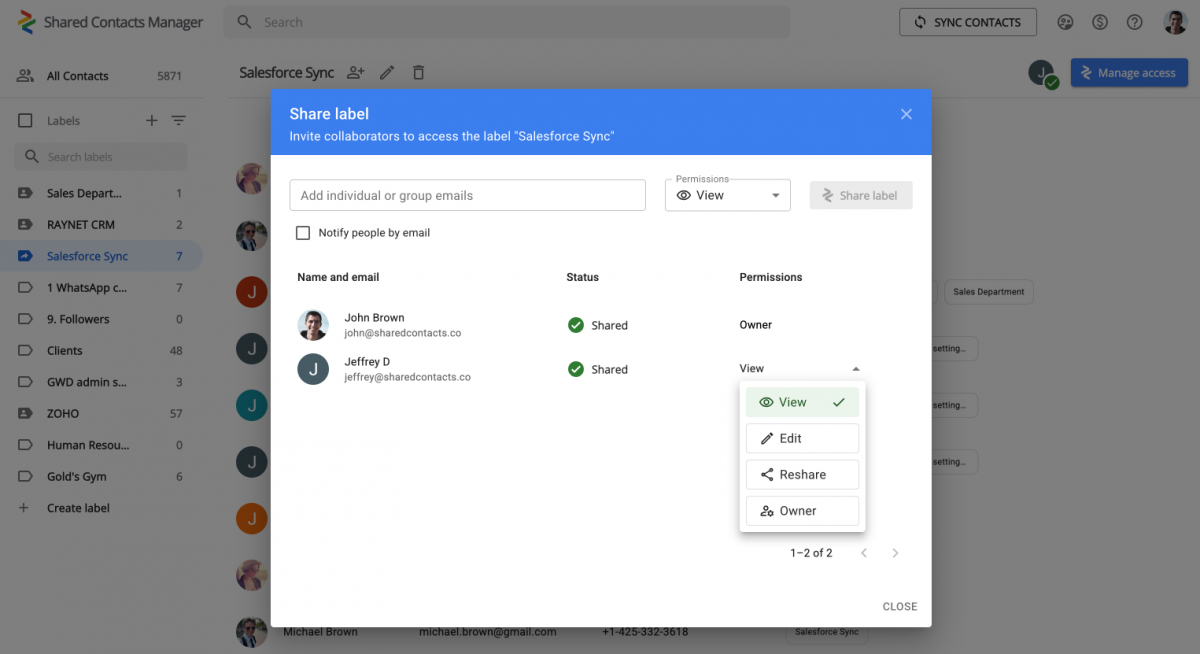
Task: Close the Share label dialog with X
Action: 906,114
